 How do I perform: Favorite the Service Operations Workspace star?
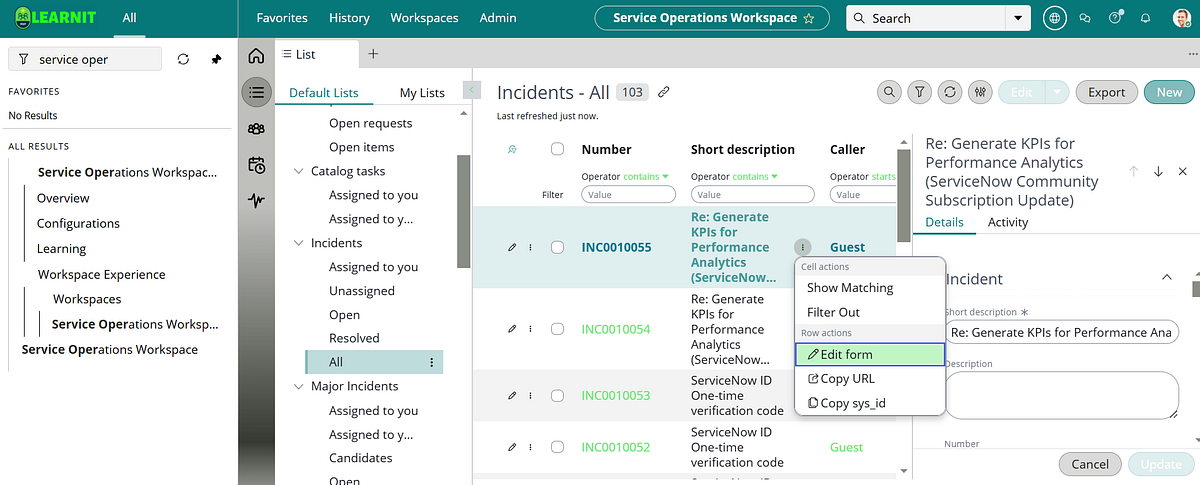(809, 18)
